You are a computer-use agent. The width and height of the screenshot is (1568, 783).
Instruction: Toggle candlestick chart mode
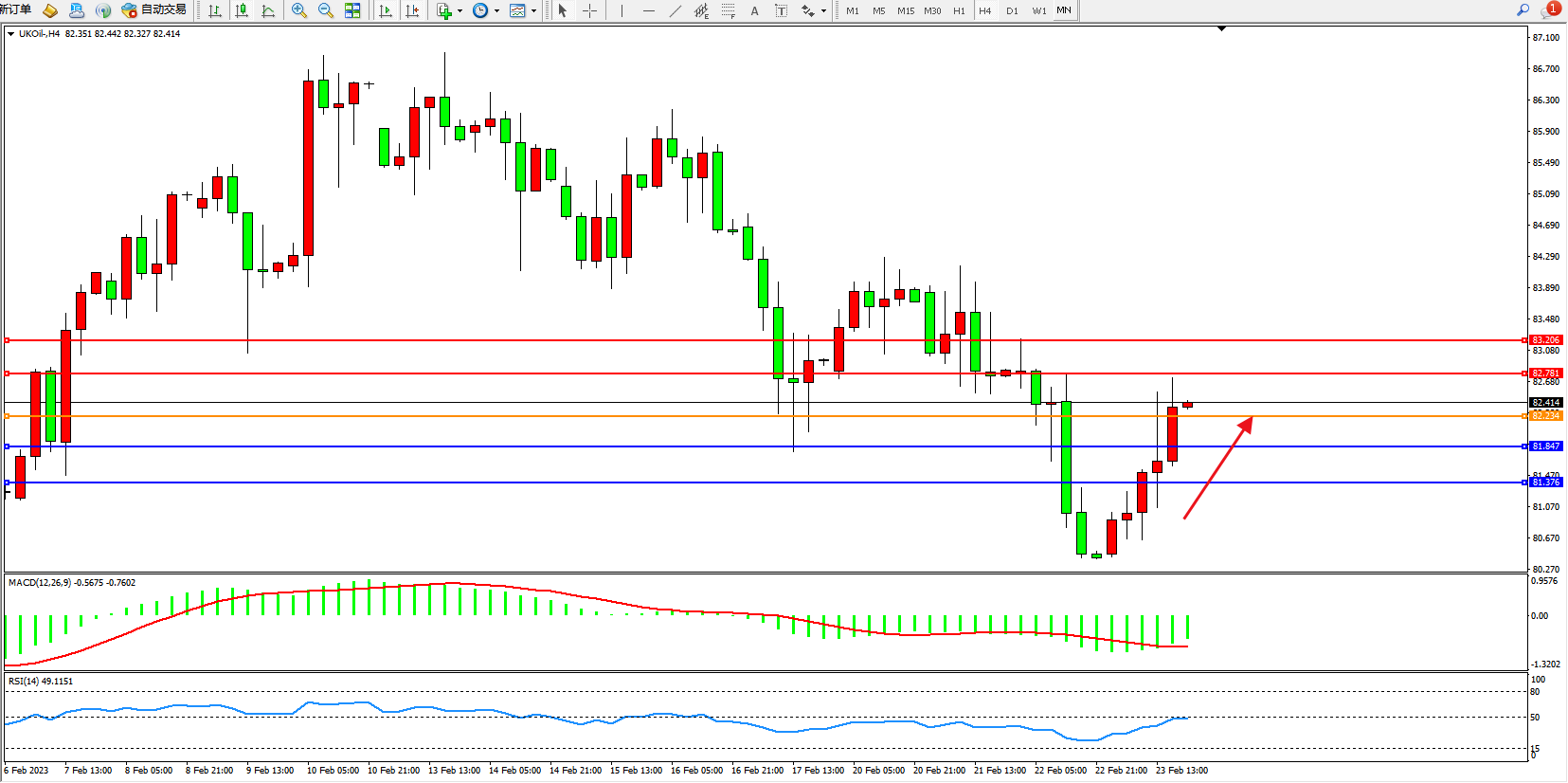(x=242, y=10)
